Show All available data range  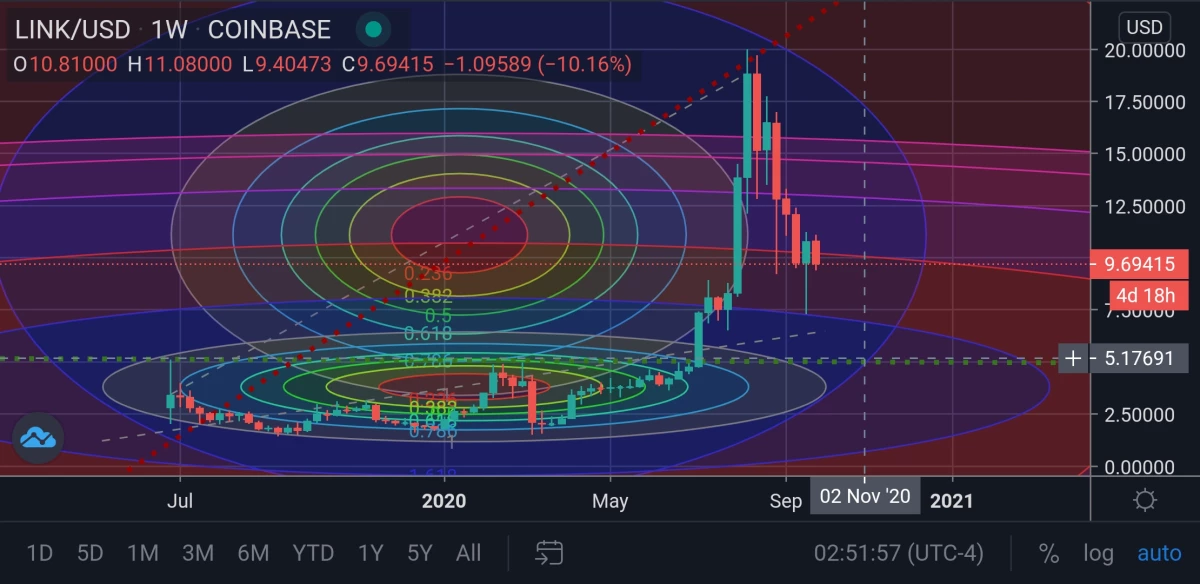[468, 553]
